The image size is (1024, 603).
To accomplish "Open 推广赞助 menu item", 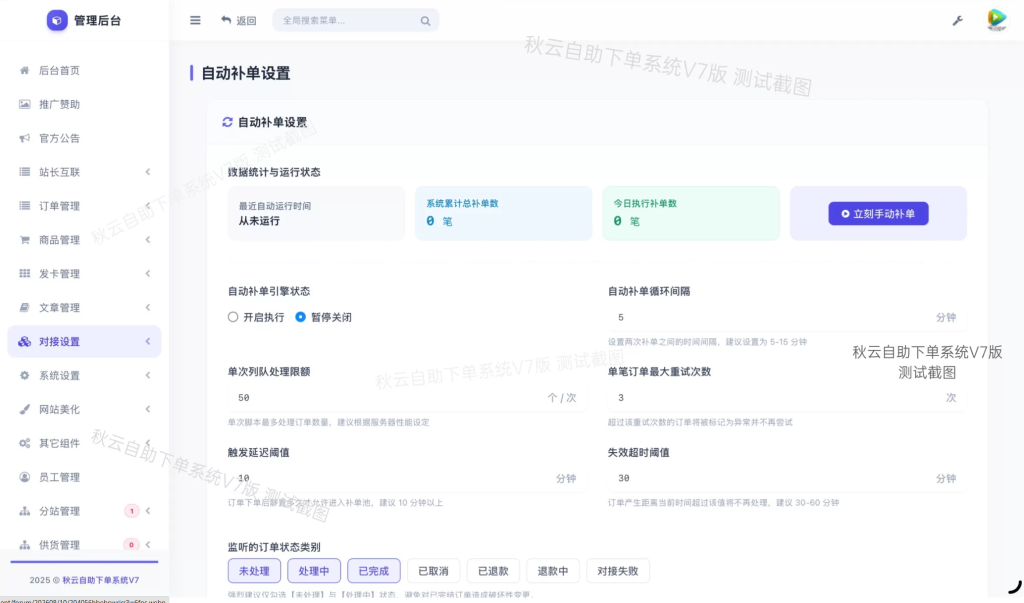I will point(84,105).
